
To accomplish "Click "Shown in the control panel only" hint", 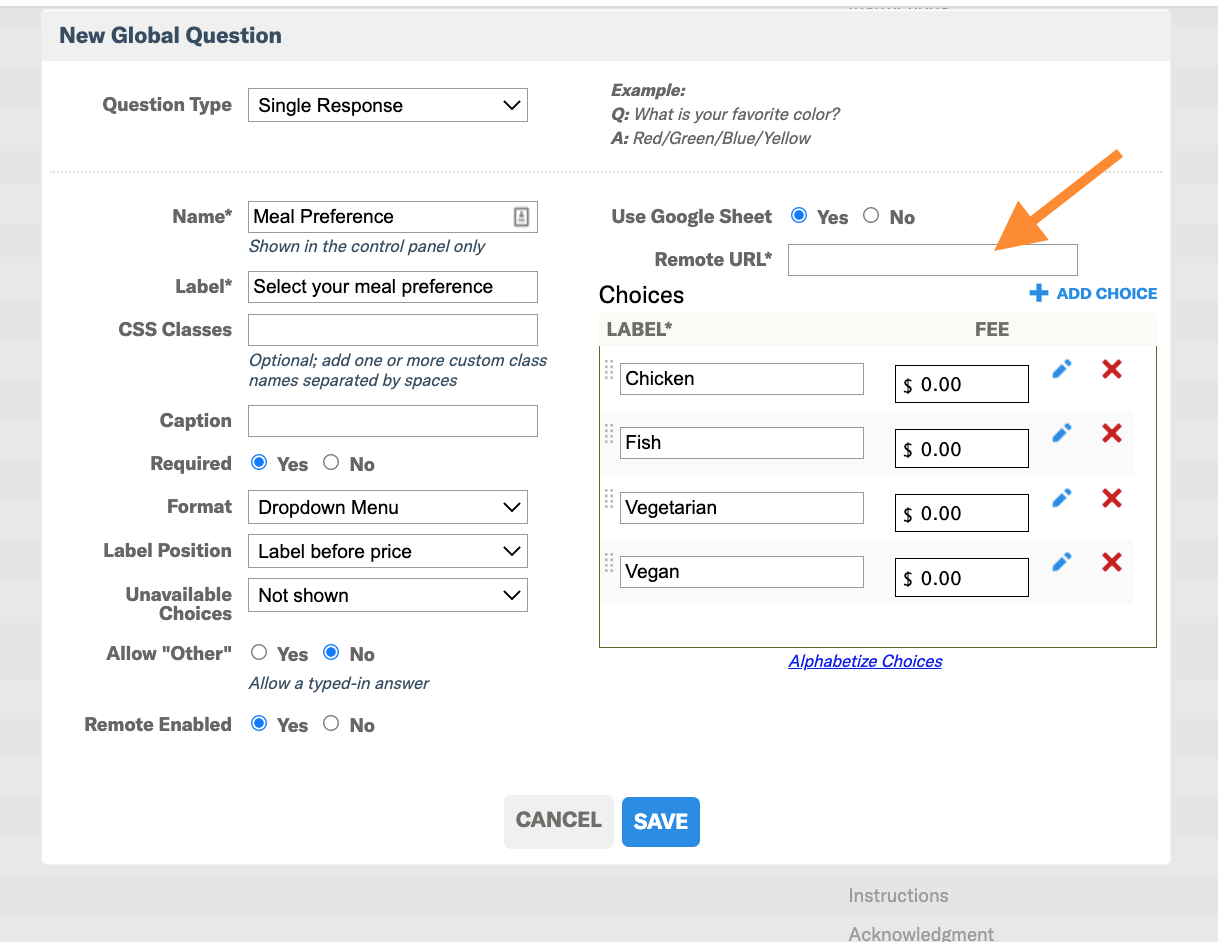I will (x=367, y=246).
